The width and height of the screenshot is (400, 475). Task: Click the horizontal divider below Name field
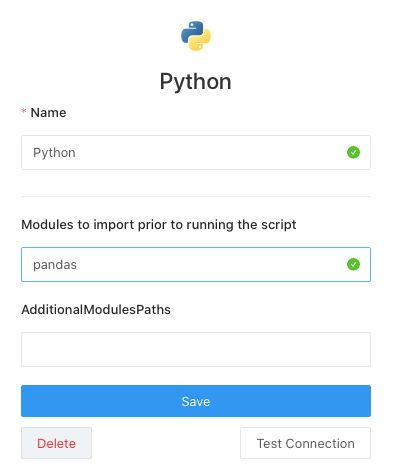tap(196, 196)
